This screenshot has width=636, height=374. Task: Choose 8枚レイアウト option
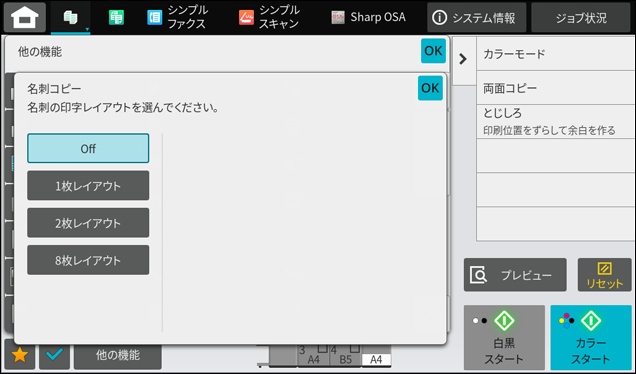click(88, 260)
